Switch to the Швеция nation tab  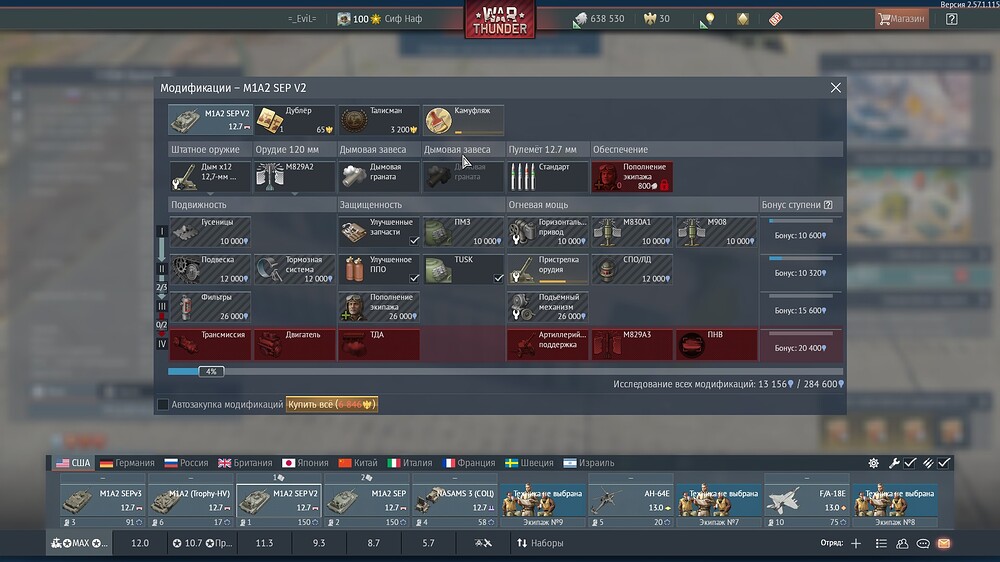tap(529, 463)
